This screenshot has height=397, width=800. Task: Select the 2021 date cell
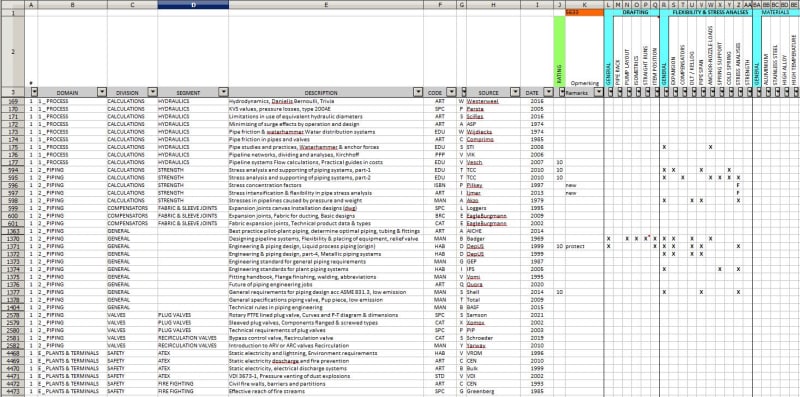537,315
